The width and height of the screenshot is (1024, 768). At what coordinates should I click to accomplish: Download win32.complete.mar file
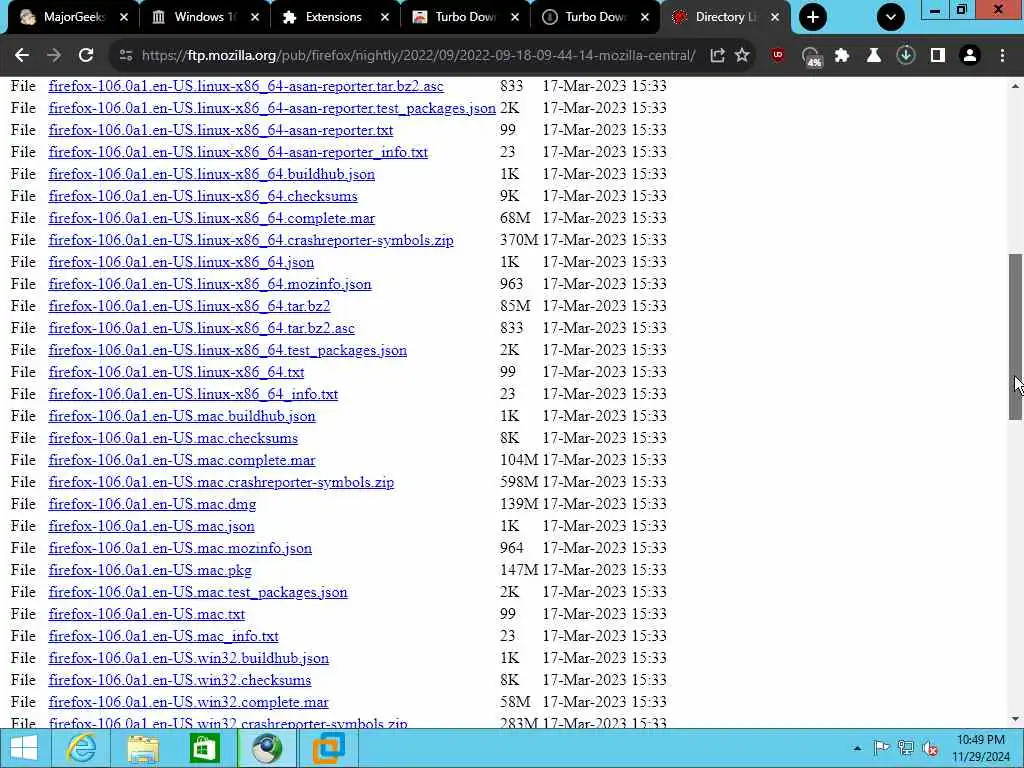pyautogui.click(x=189, y=703)
